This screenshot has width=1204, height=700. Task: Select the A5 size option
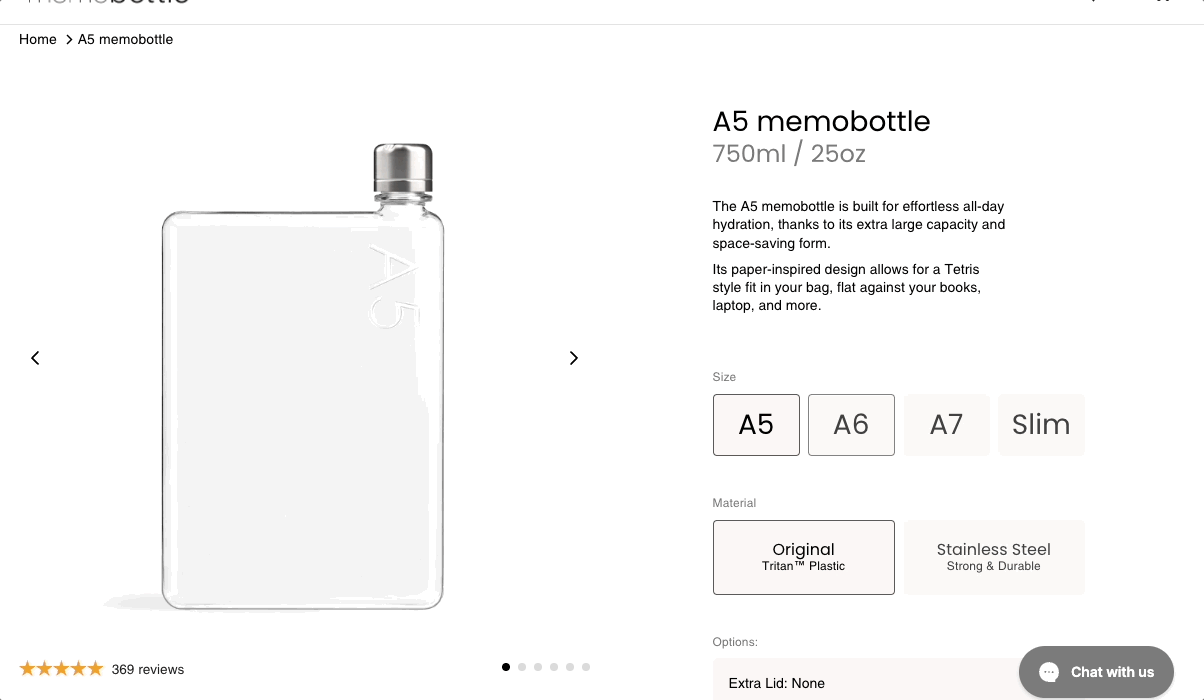(x=756, y=425)
